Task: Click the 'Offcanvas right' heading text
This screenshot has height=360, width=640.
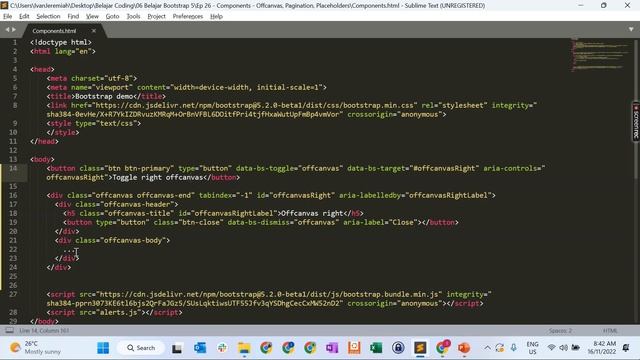Action: (x=312, y=213)
